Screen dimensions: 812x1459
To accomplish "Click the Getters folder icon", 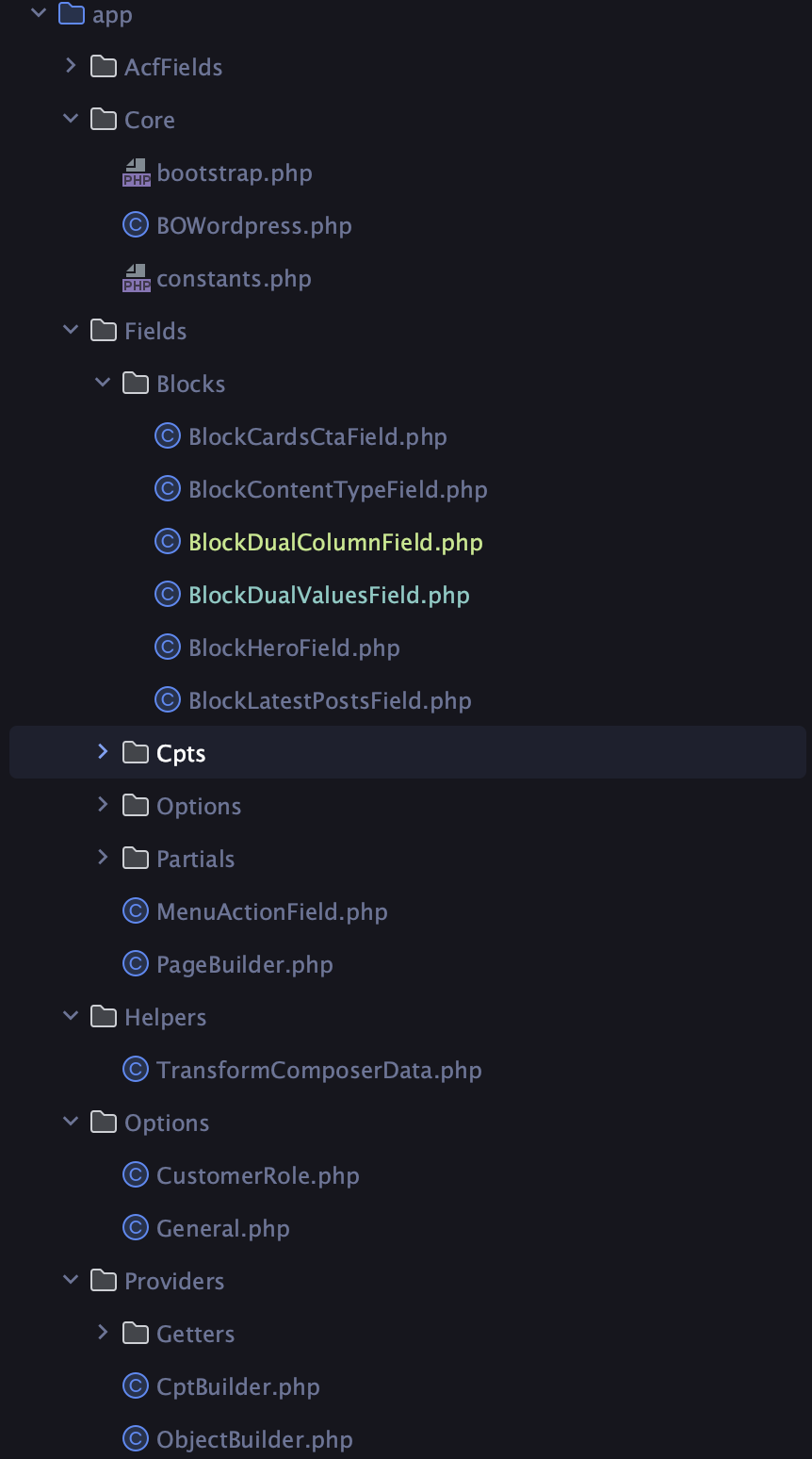I will (x=136, y=1334).
